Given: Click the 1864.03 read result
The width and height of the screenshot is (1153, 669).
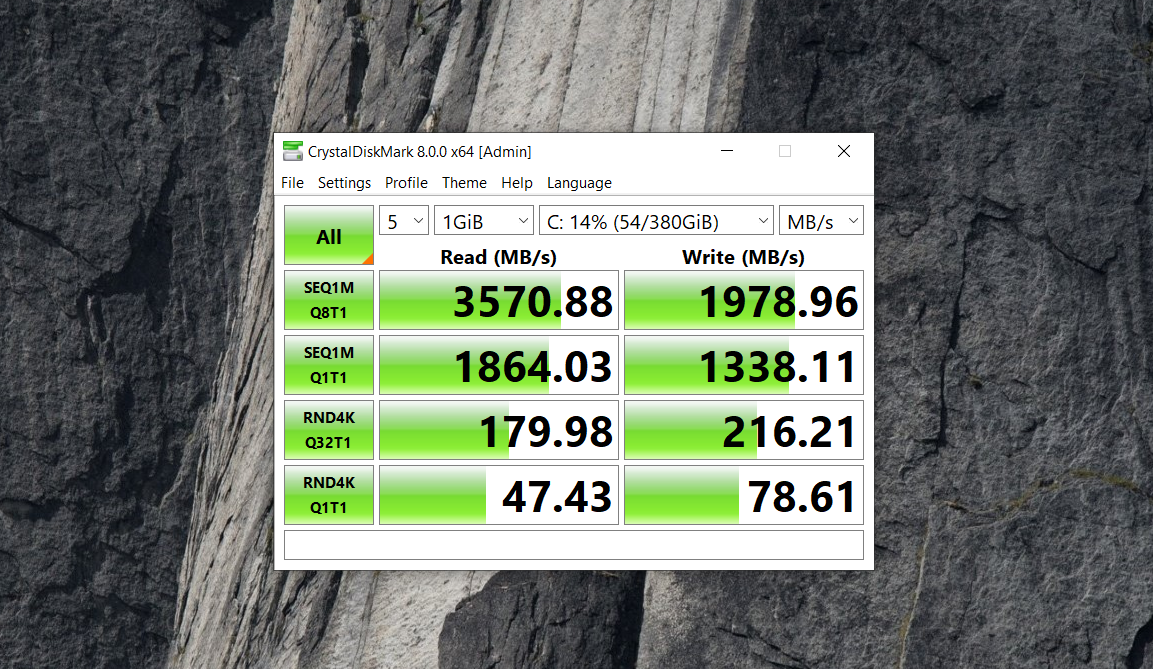Looking at the screenshot, I should 499,365.
